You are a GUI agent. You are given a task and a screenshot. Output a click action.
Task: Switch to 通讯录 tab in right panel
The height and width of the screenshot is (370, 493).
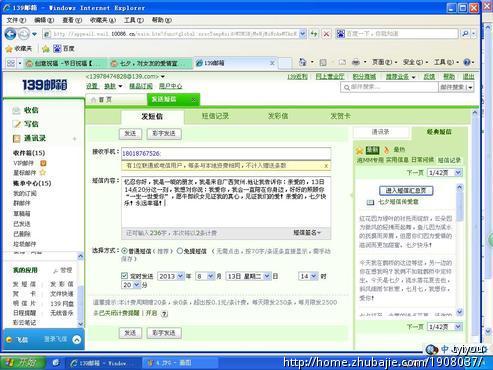point(380,132)
